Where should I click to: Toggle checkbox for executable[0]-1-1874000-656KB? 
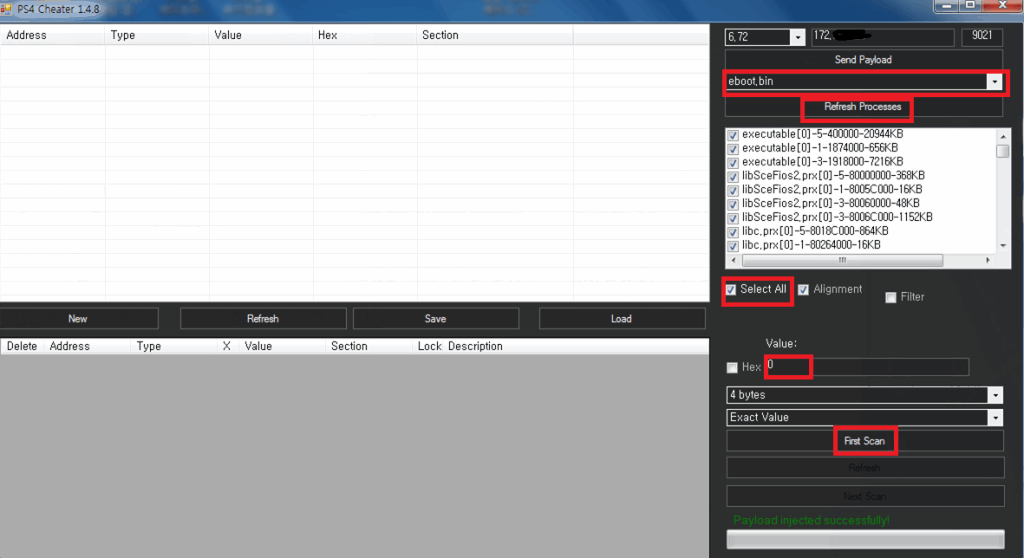click(x=733, y=148)
